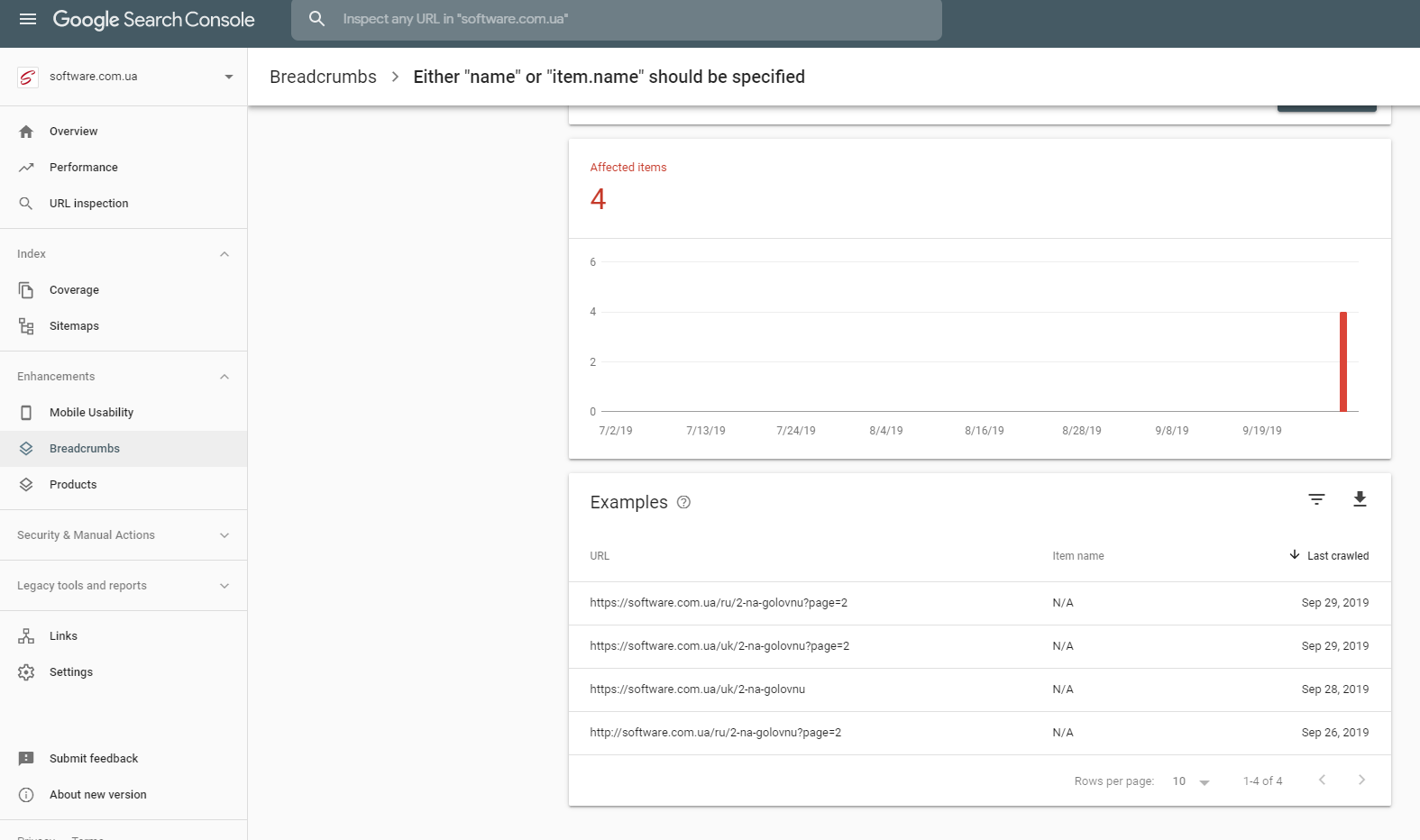The width and height of the screenshot is (1420, 840).
Task: Click the Breadcrumbs layers icon
Action: point(26,449)
